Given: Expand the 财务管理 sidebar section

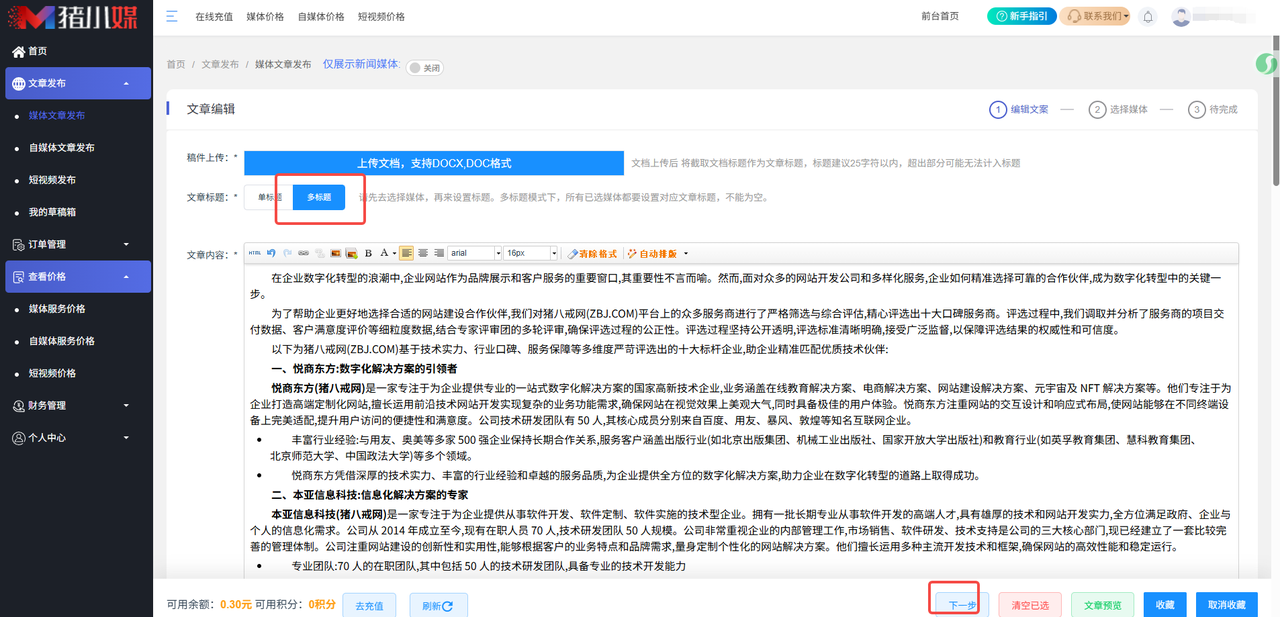Looking at the screenshot, I should pyautogui.click(x=78, y=405).
